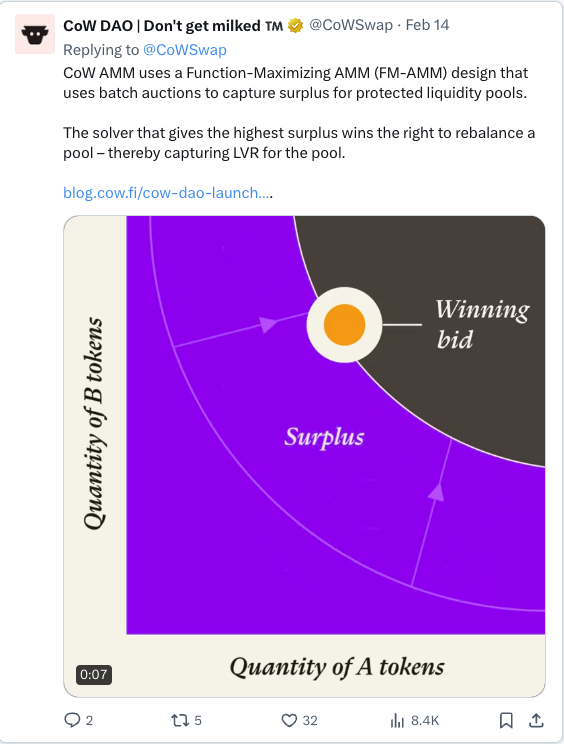Open the Feb 14 timestamp permalink
The image size is (564, 744).
click(427, 25)
